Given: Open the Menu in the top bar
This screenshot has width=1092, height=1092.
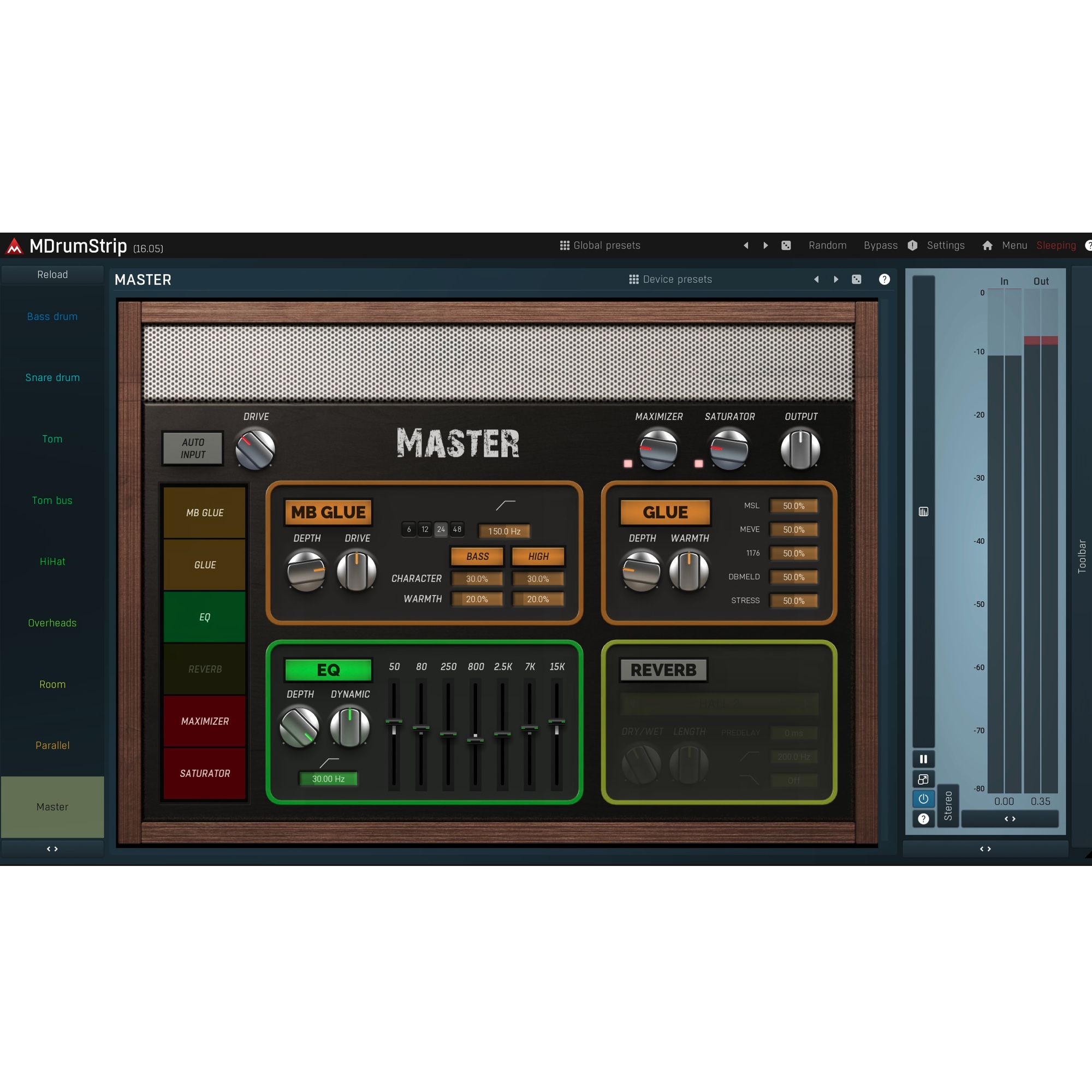Looking at the screenshot, I should [1014, 245].
